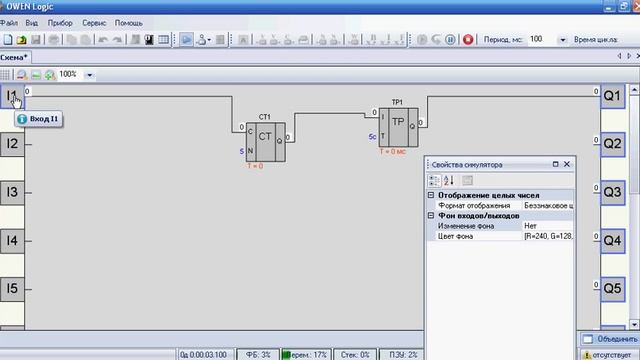Open the Помощь menu
Screen dimensions: 640x360
tap(129, 23)
